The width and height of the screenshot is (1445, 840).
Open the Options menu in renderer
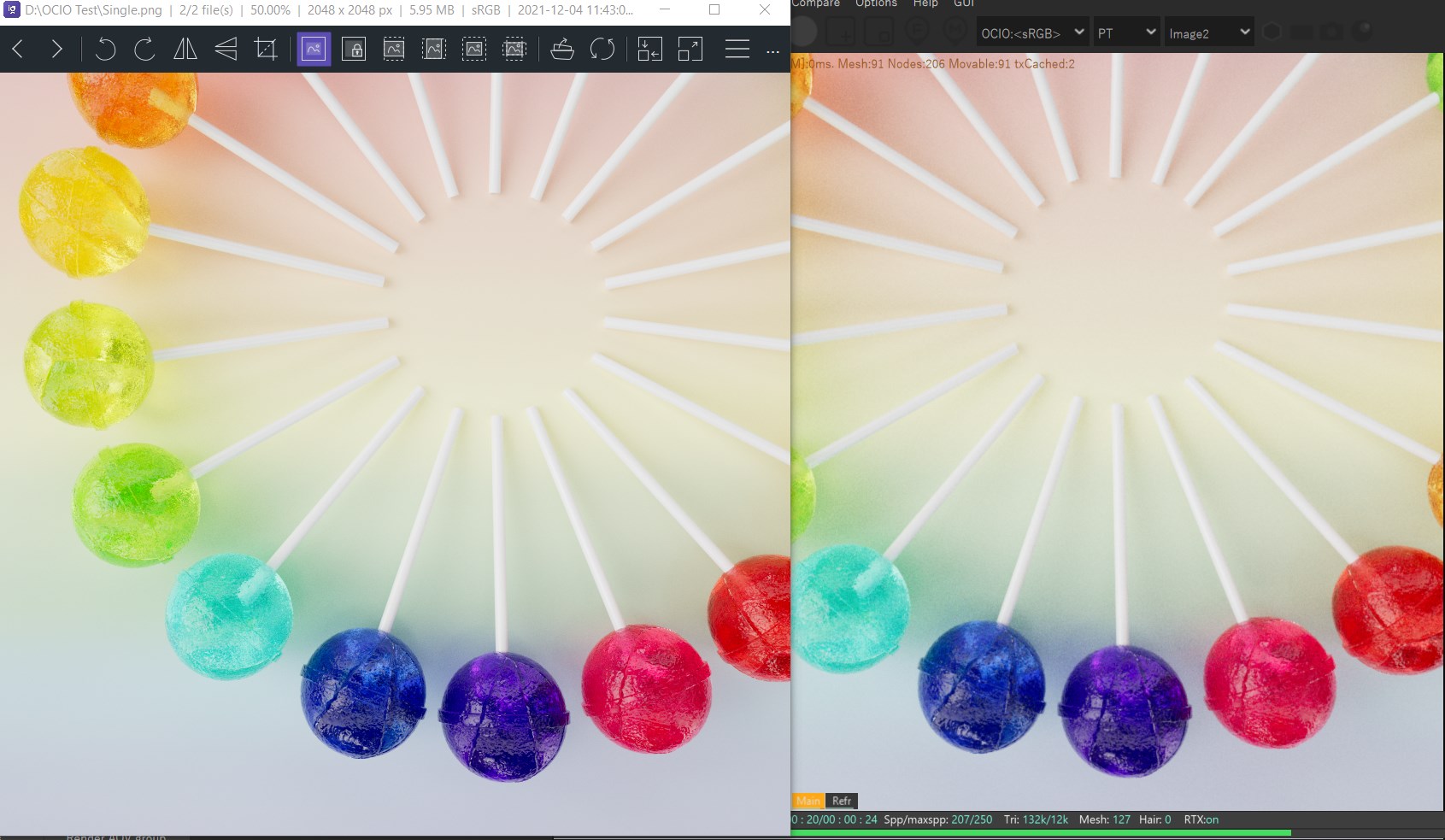(876, 3)
